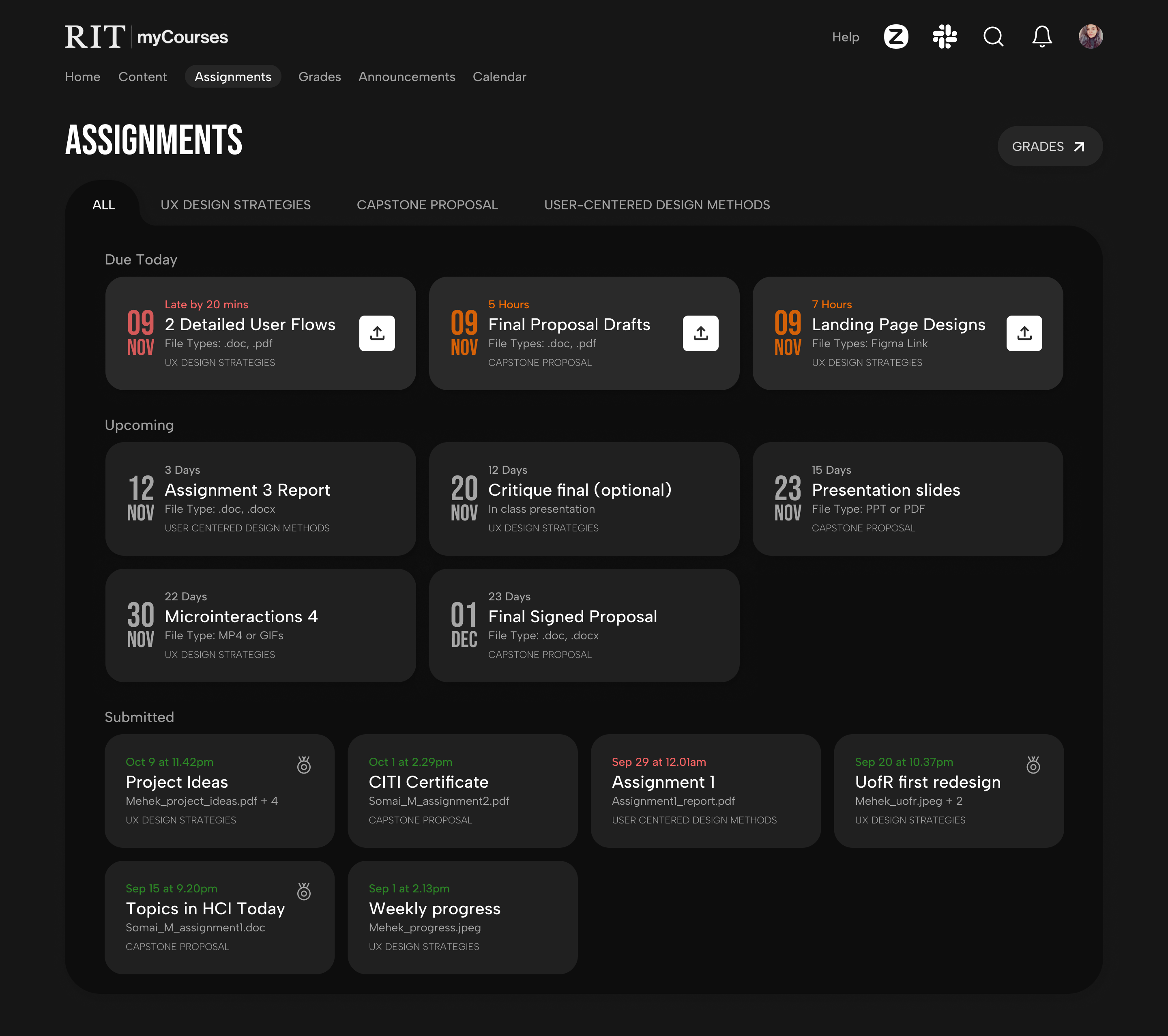The image size is (1168, 1036).
Task: Open the Assignment 3 Report card
Action: (x=260, y=498)
